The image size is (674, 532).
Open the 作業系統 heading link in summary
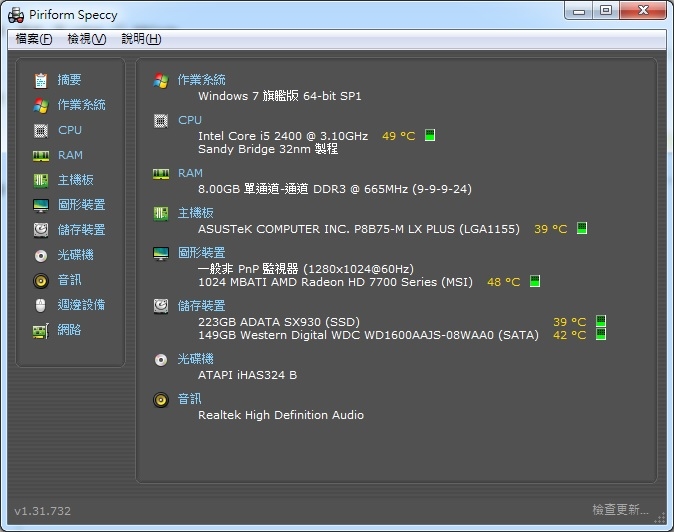pos(202,80)
